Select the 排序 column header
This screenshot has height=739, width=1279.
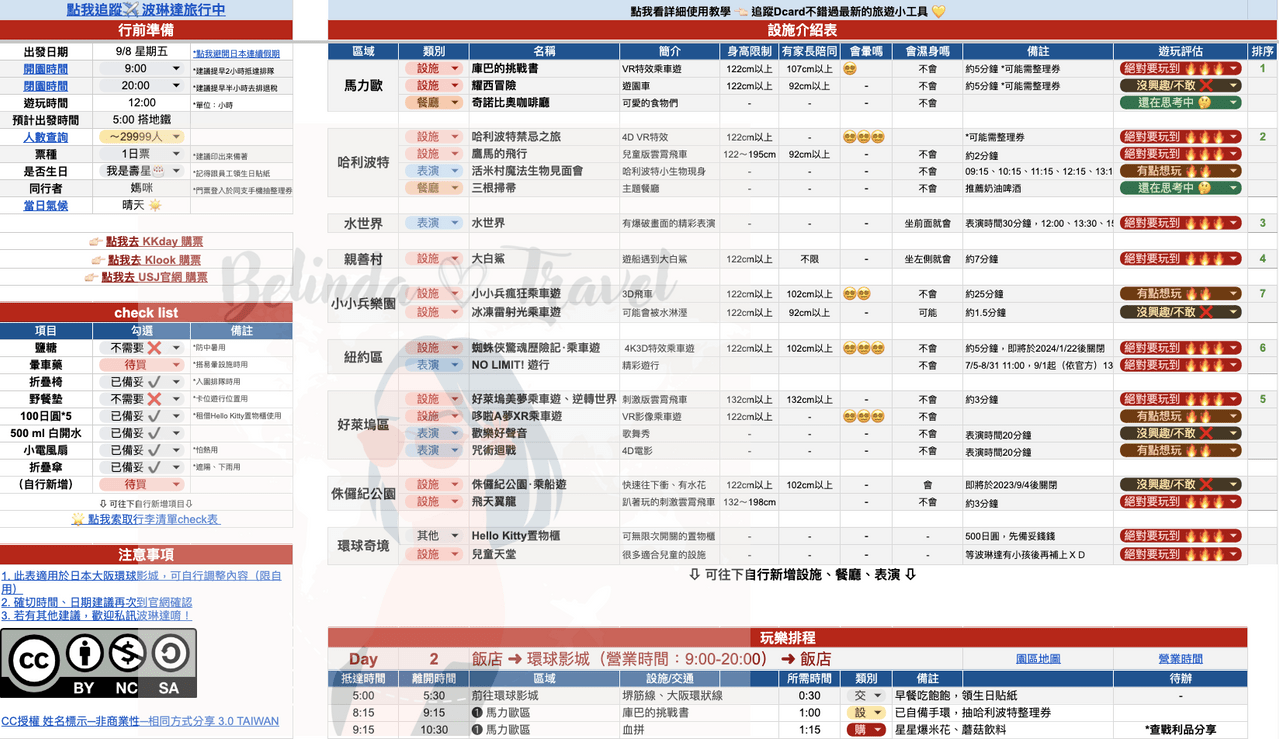(x=1263, y=51)
